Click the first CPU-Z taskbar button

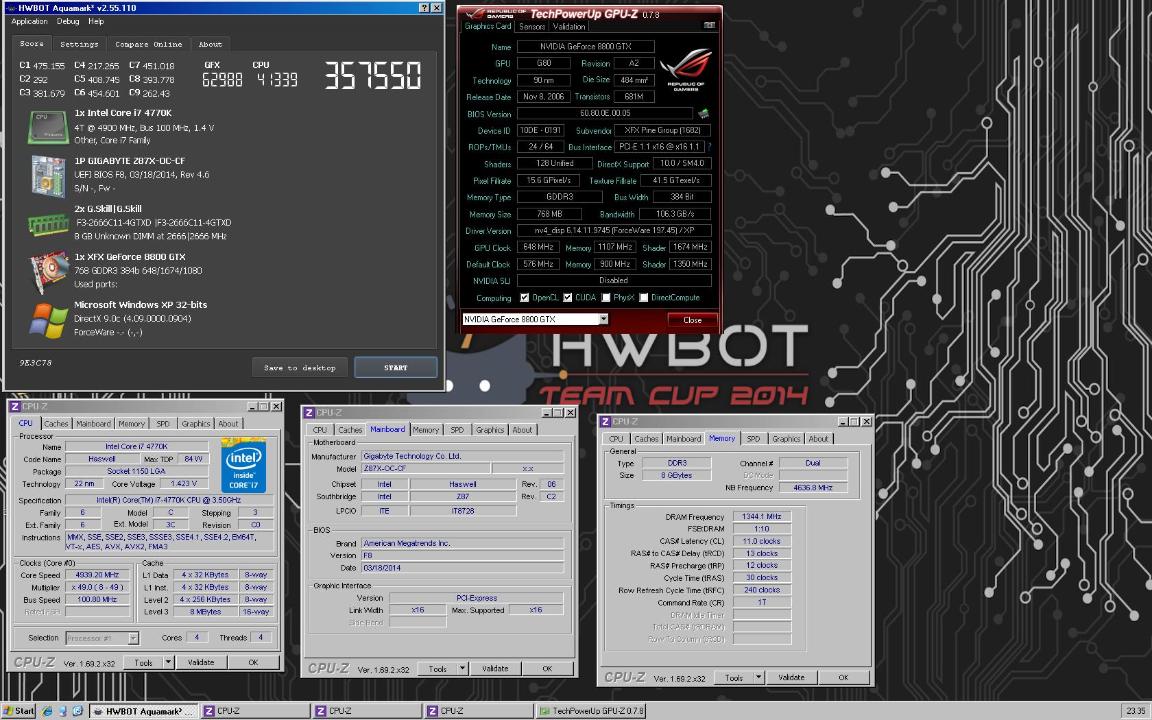point(254,710)
